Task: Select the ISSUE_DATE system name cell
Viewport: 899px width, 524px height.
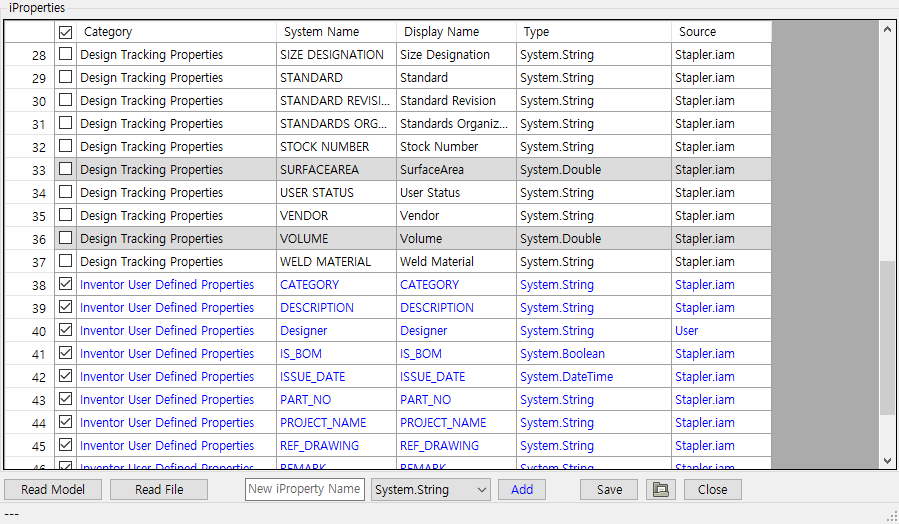Action: [x=335, y=377]
